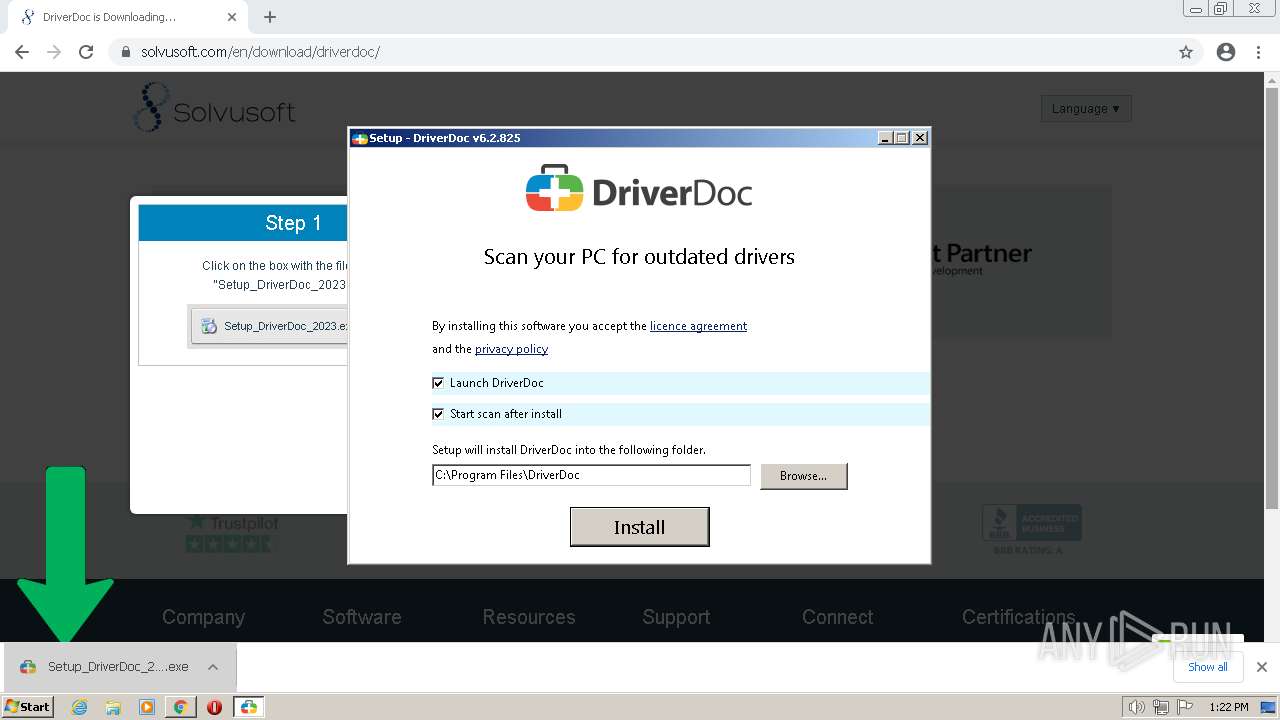Open the Language dropdown on Solvusoft page

tap(1086, 108)
